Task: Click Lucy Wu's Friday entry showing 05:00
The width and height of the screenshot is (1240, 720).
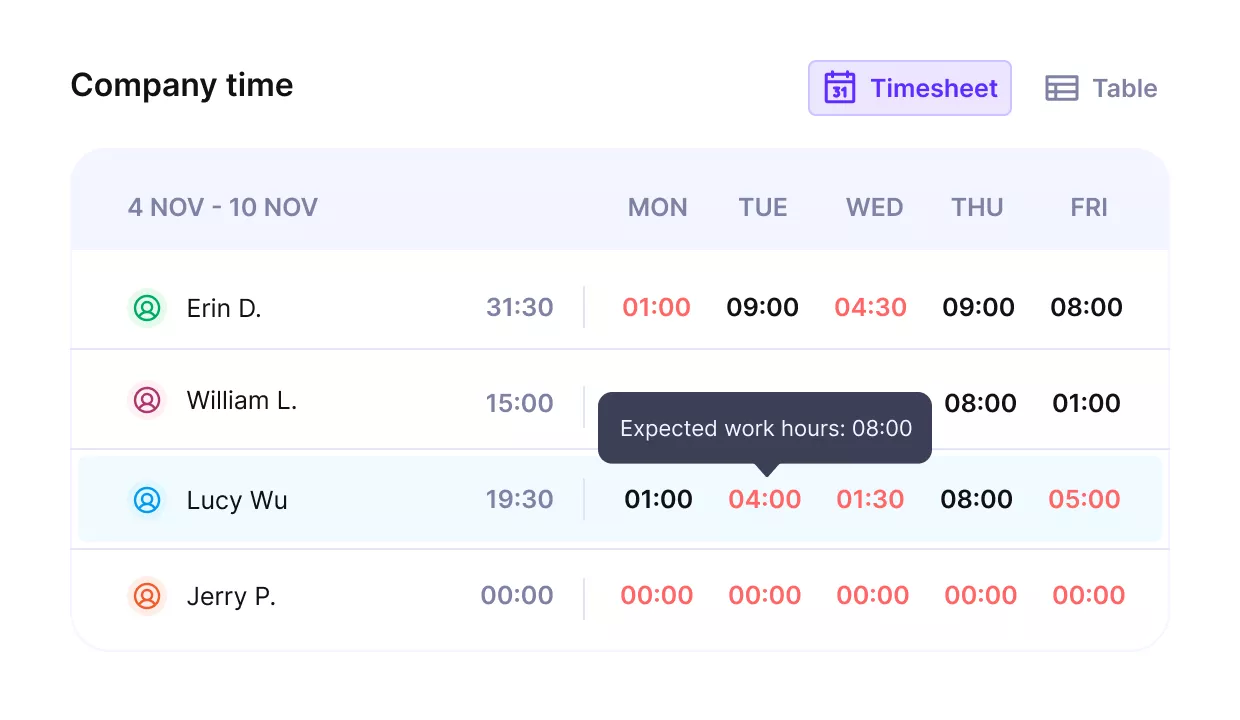Action: [1085, 500]
